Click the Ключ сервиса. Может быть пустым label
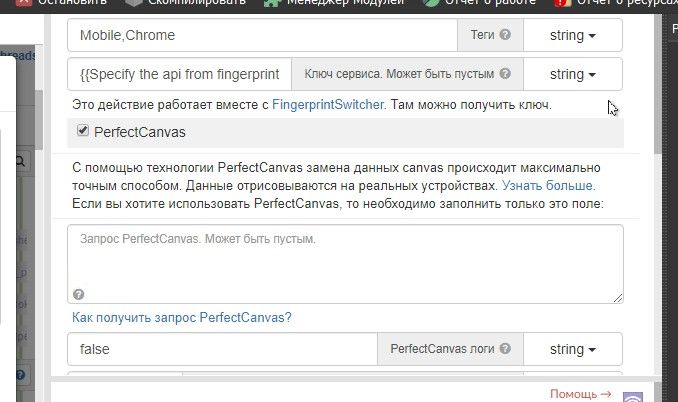The image size is (678, 402). [x=399, y=74]
